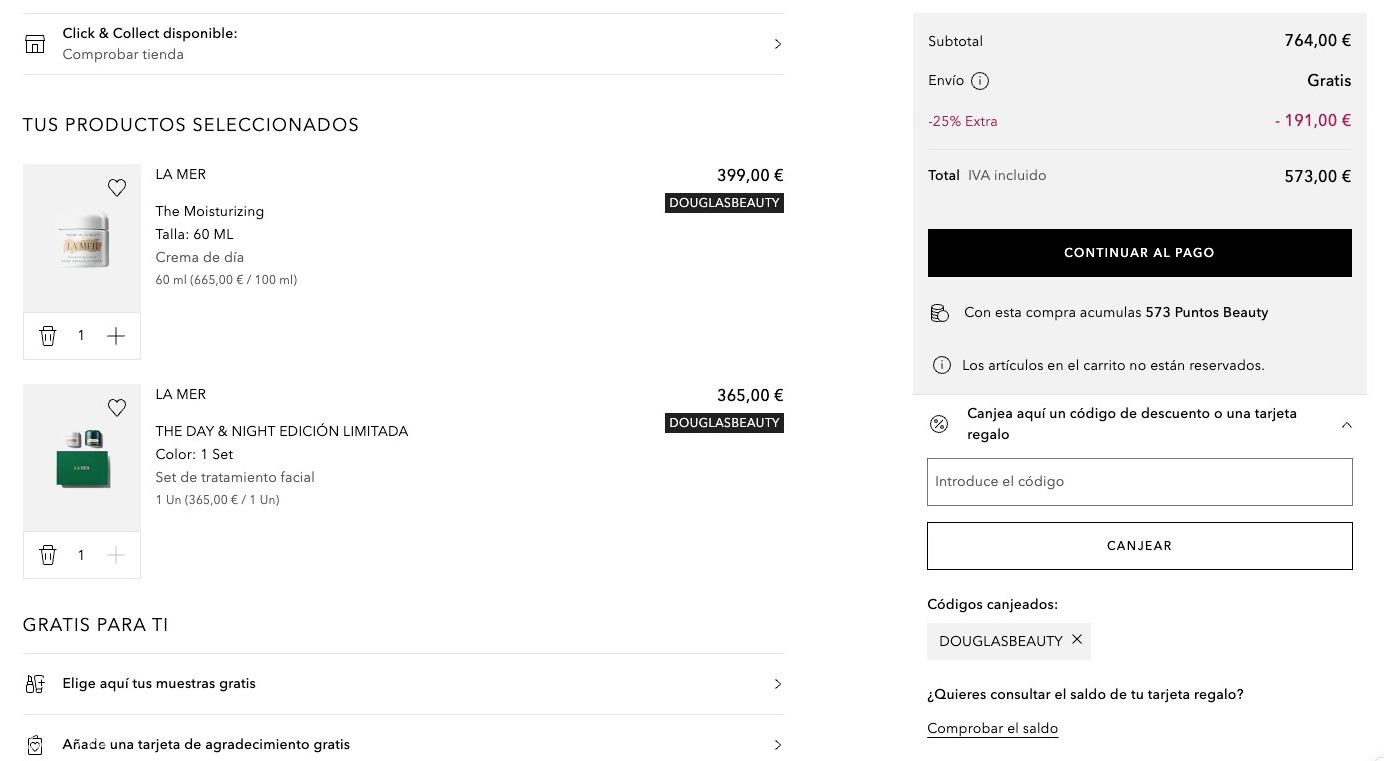Screen dimensions: 1384x761
Task: Focus the discount code input field
Action: point(1139,482)
